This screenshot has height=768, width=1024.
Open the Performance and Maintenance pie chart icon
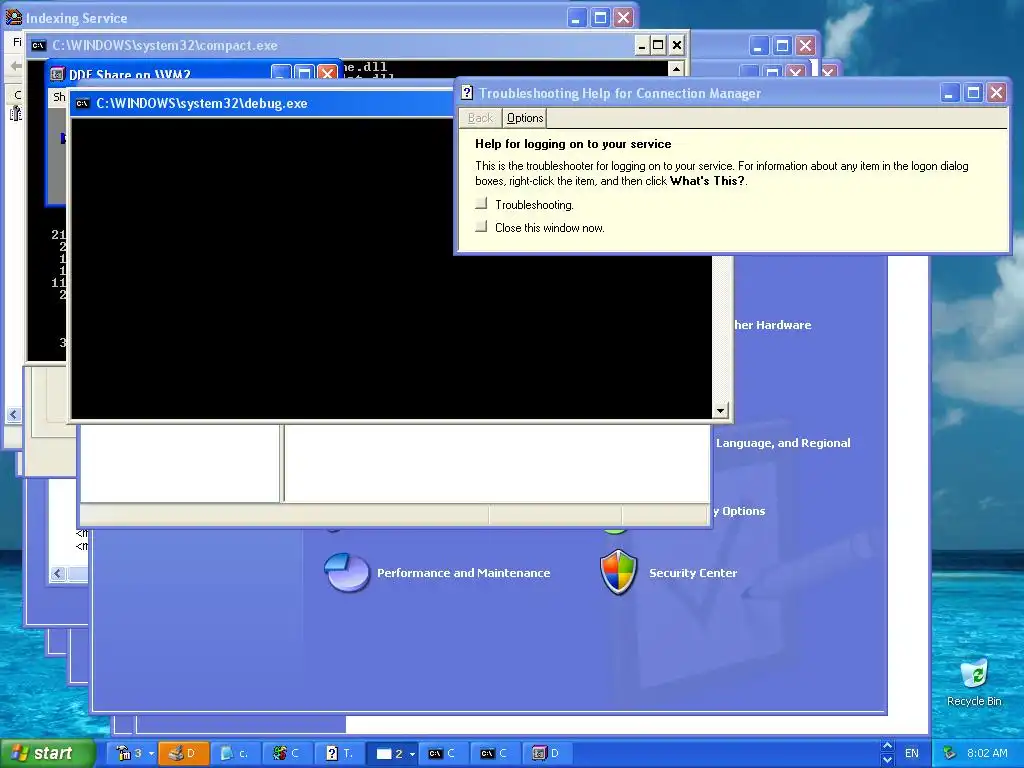(347, 572)
